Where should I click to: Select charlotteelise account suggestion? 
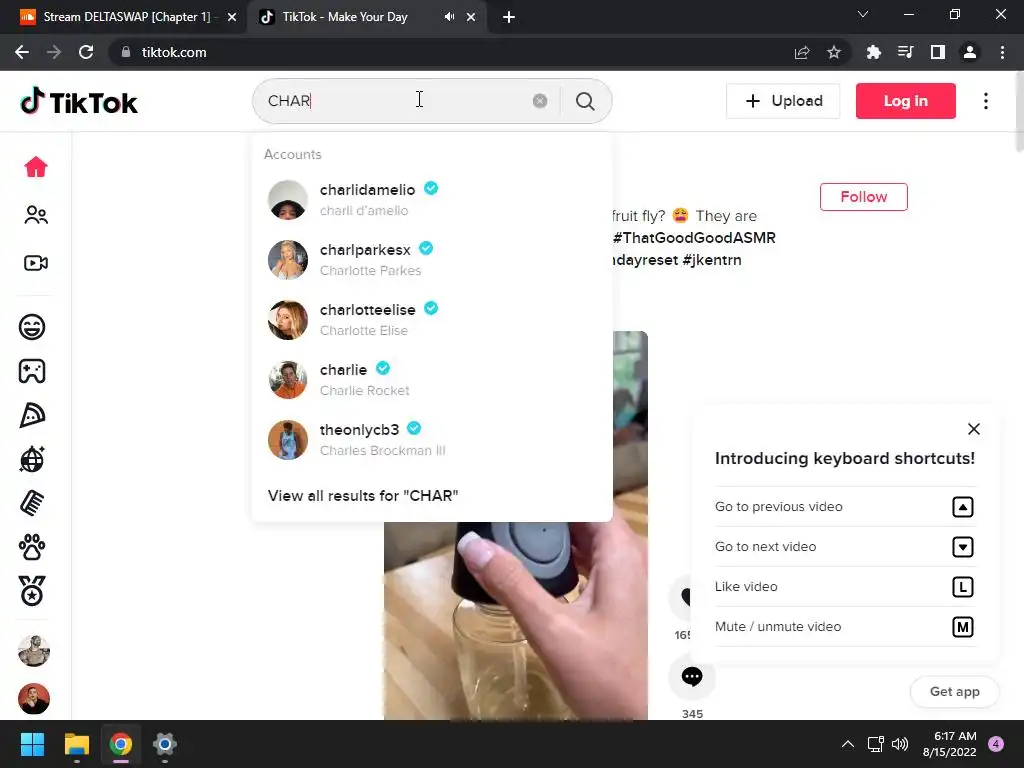click(432, 320)
